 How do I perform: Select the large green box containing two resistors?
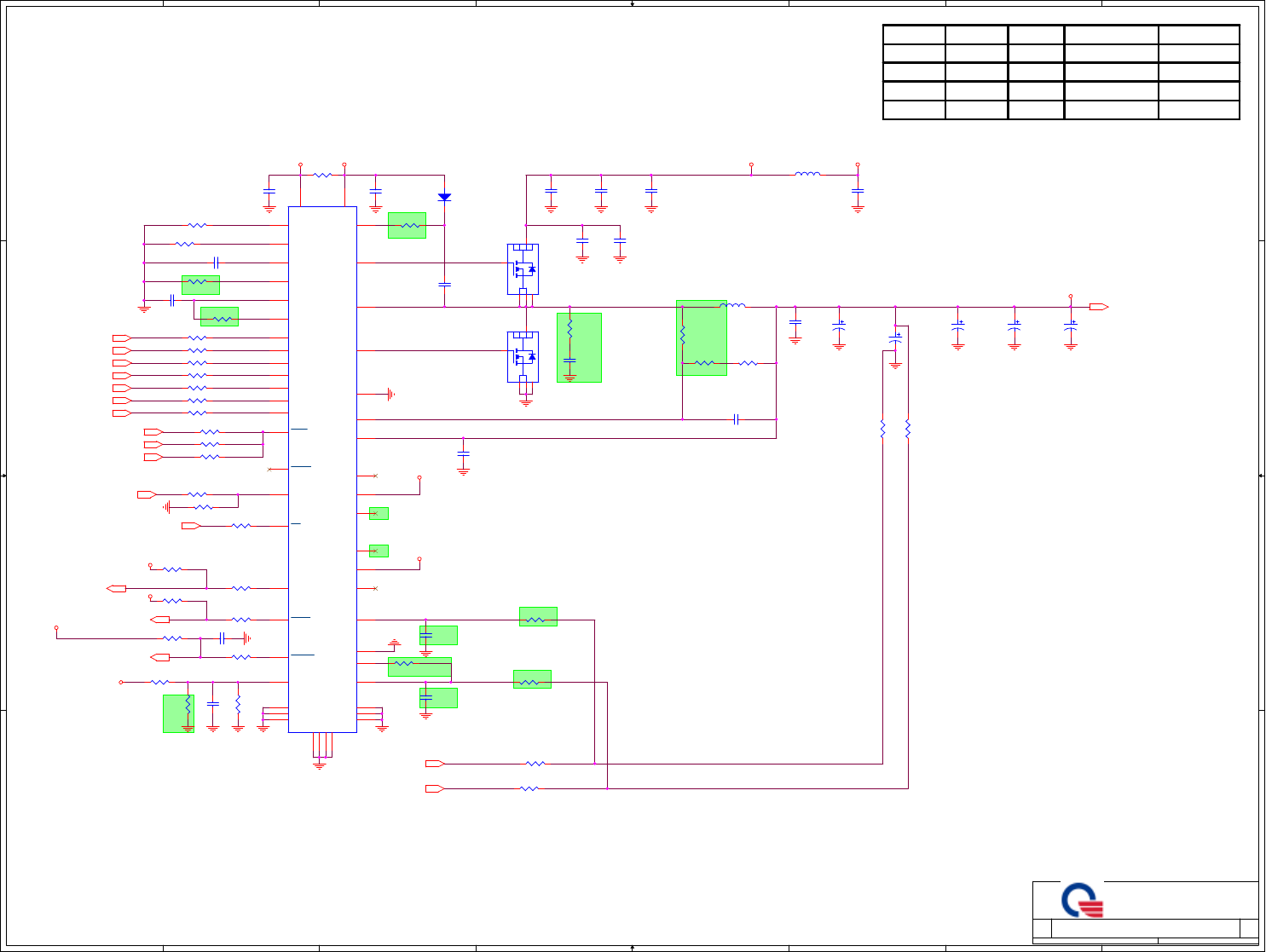click(702, 338)
